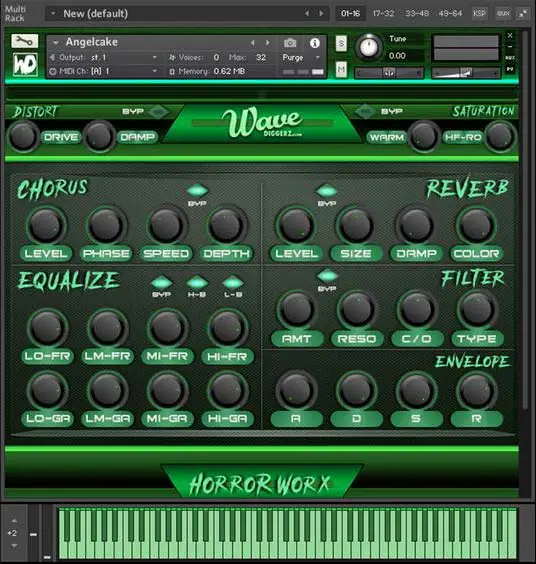Screen dimensions: 536x564
Task: Click previous multi preset arrow in top bar
Action: (x=307, y=13)
